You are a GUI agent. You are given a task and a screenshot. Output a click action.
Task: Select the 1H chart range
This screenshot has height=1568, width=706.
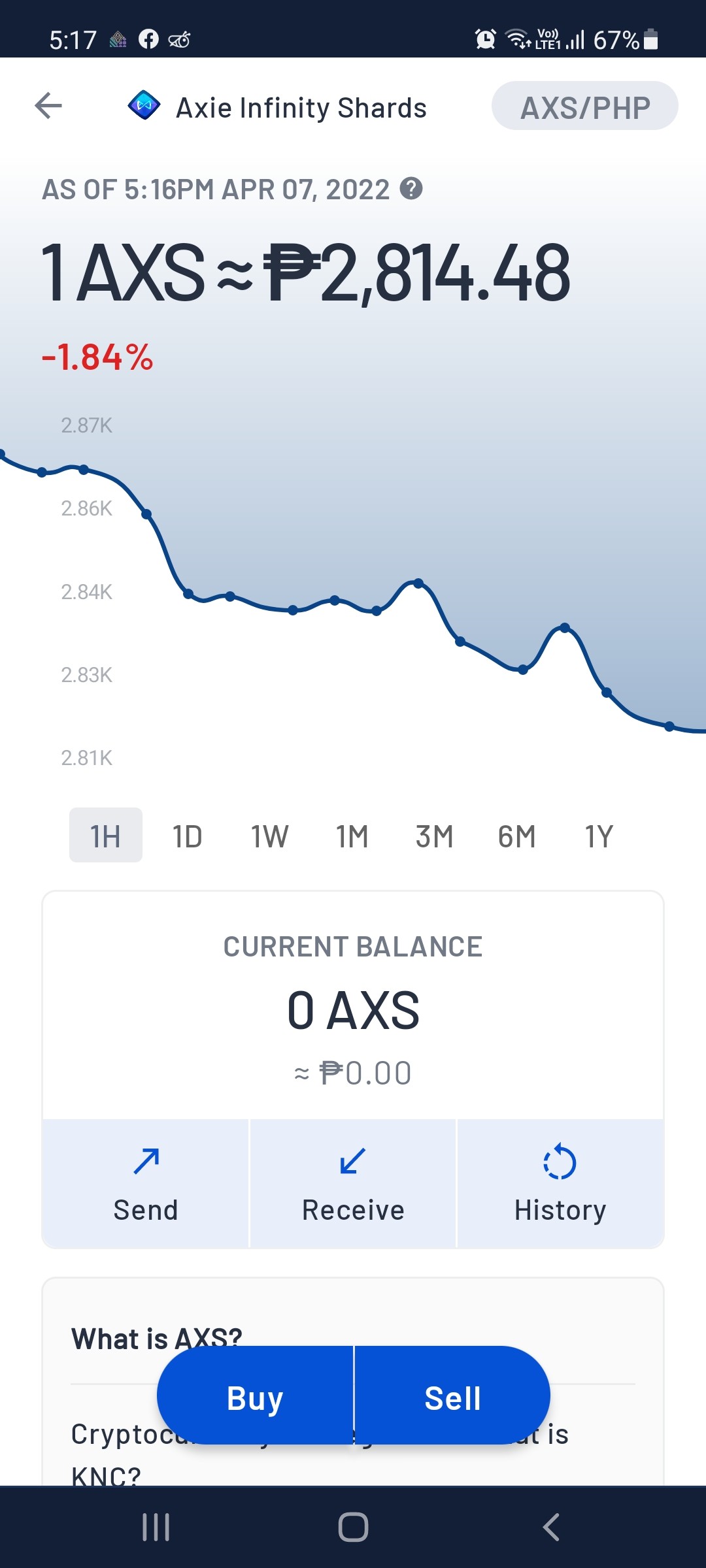[x=106, y=835]
